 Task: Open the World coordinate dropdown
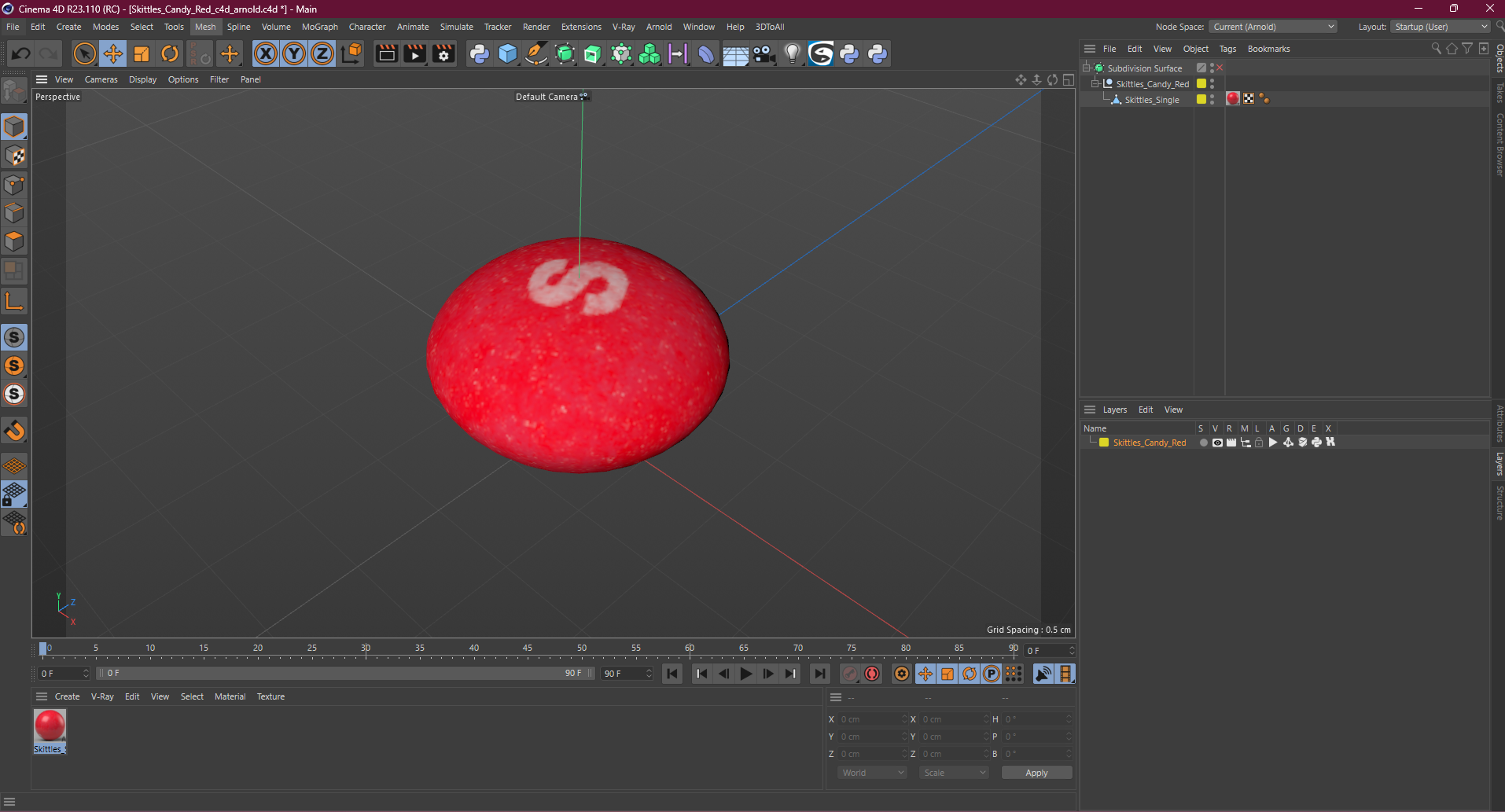click(873, 773)
